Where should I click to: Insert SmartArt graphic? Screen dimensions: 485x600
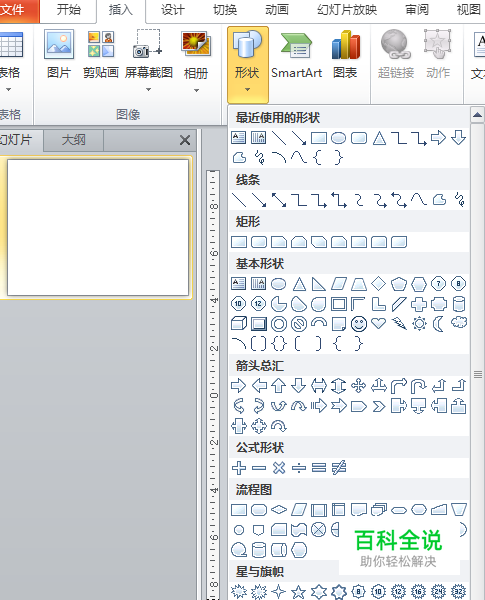pyautogui.click(x=296, y=55)
